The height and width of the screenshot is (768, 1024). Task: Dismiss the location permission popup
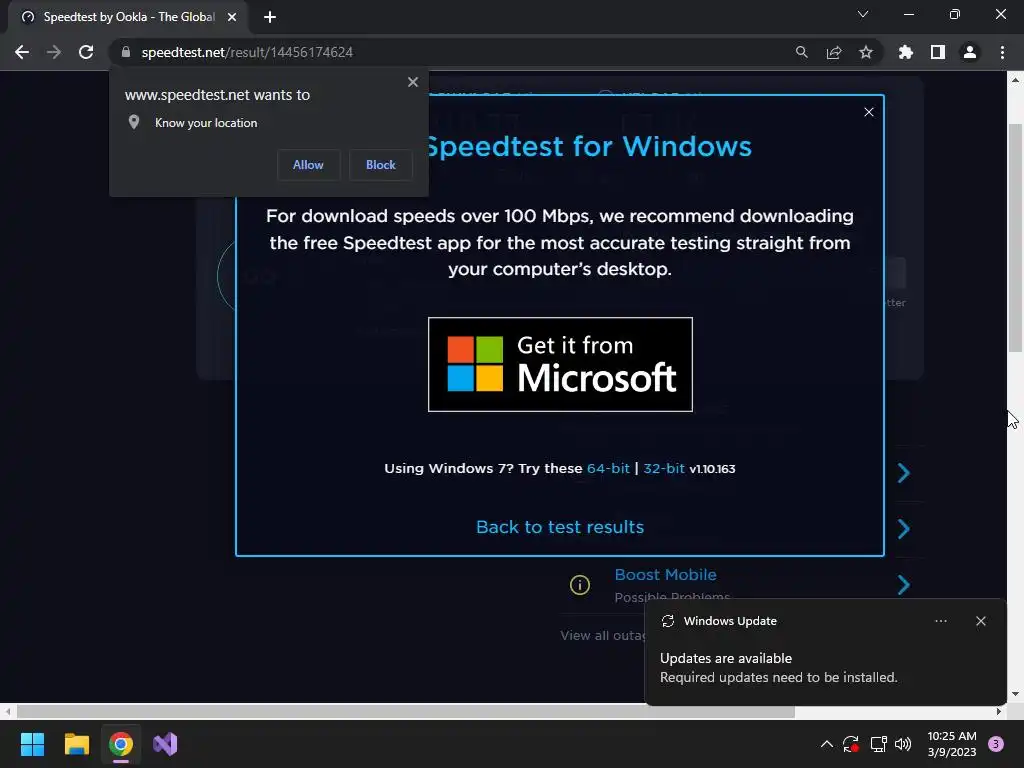tap(413, 82)
